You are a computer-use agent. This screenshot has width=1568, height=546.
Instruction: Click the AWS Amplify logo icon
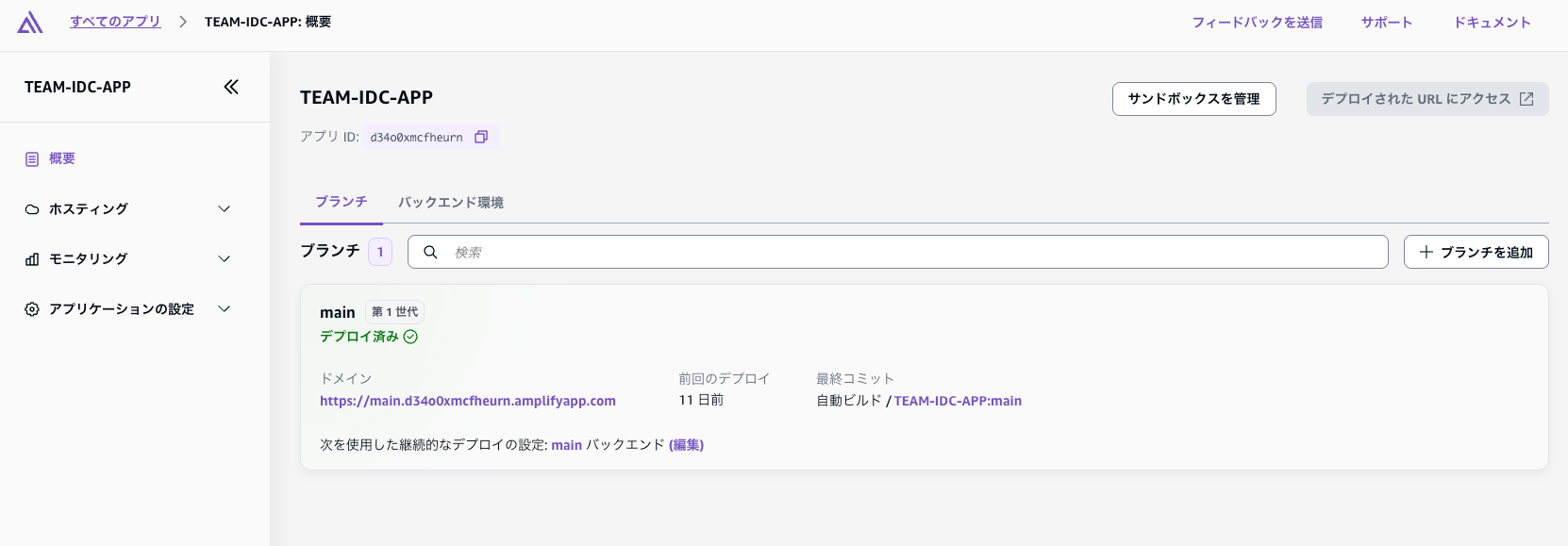point(30,22)
